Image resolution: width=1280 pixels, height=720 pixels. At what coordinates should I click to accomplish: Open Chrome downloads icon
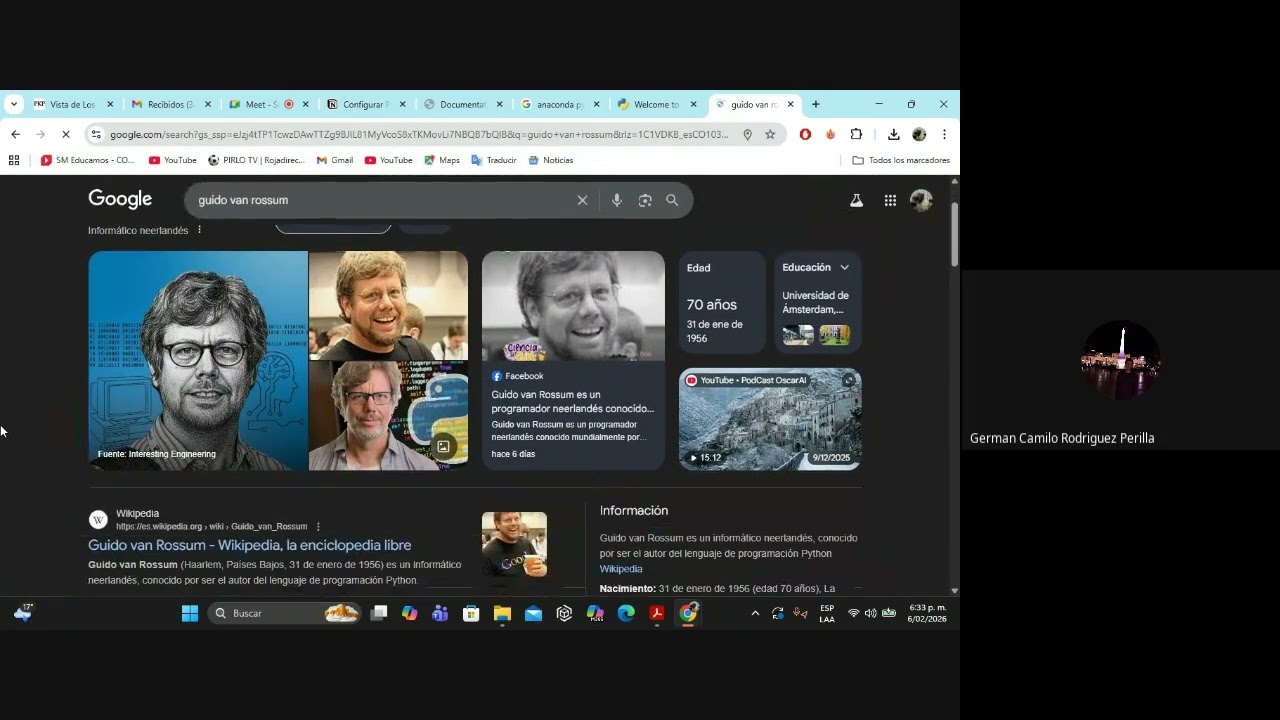tap(894, 134)
